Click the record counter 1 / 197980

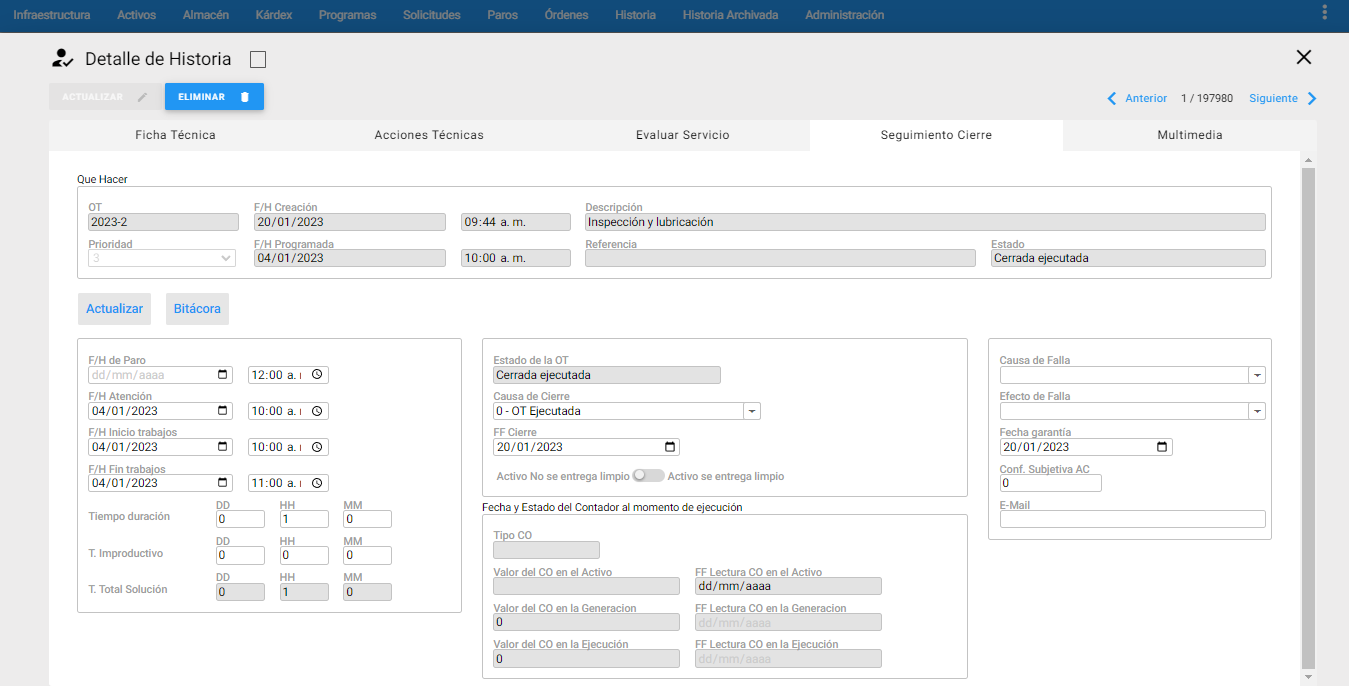click(1207, 98)
